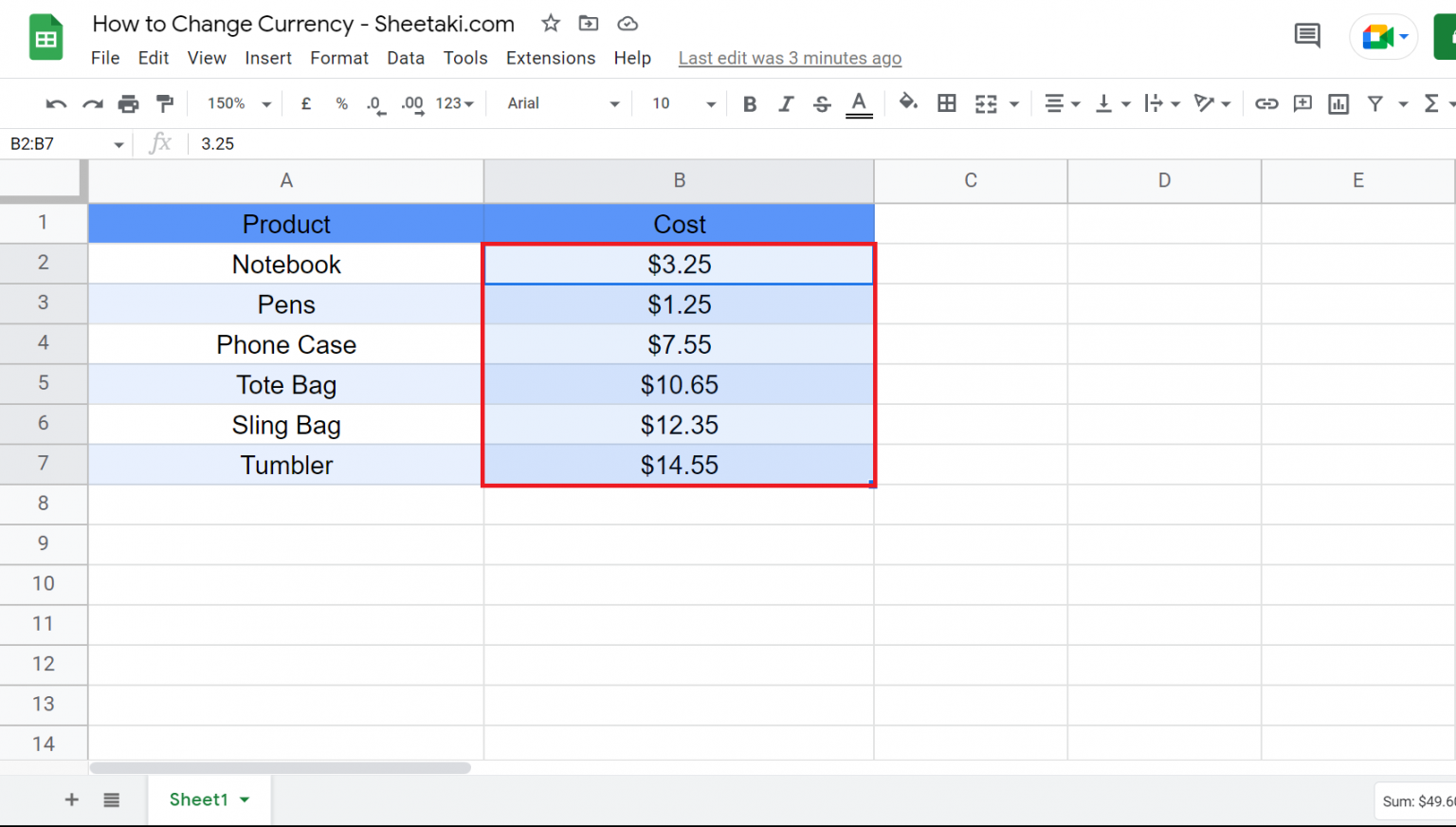Open the Format menu
1456x827 pixels.
click(x=338, y=58)
